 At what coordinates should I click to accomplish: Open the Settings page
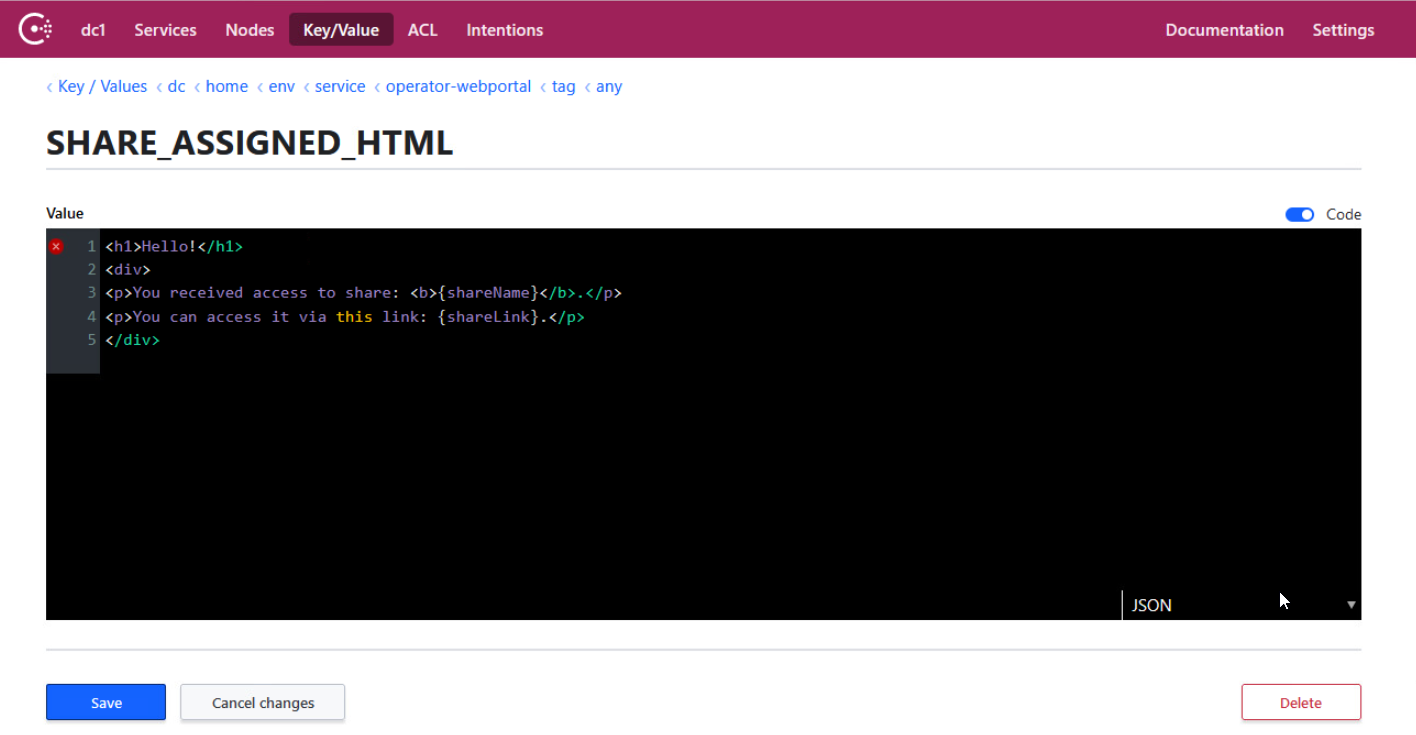1343,30
